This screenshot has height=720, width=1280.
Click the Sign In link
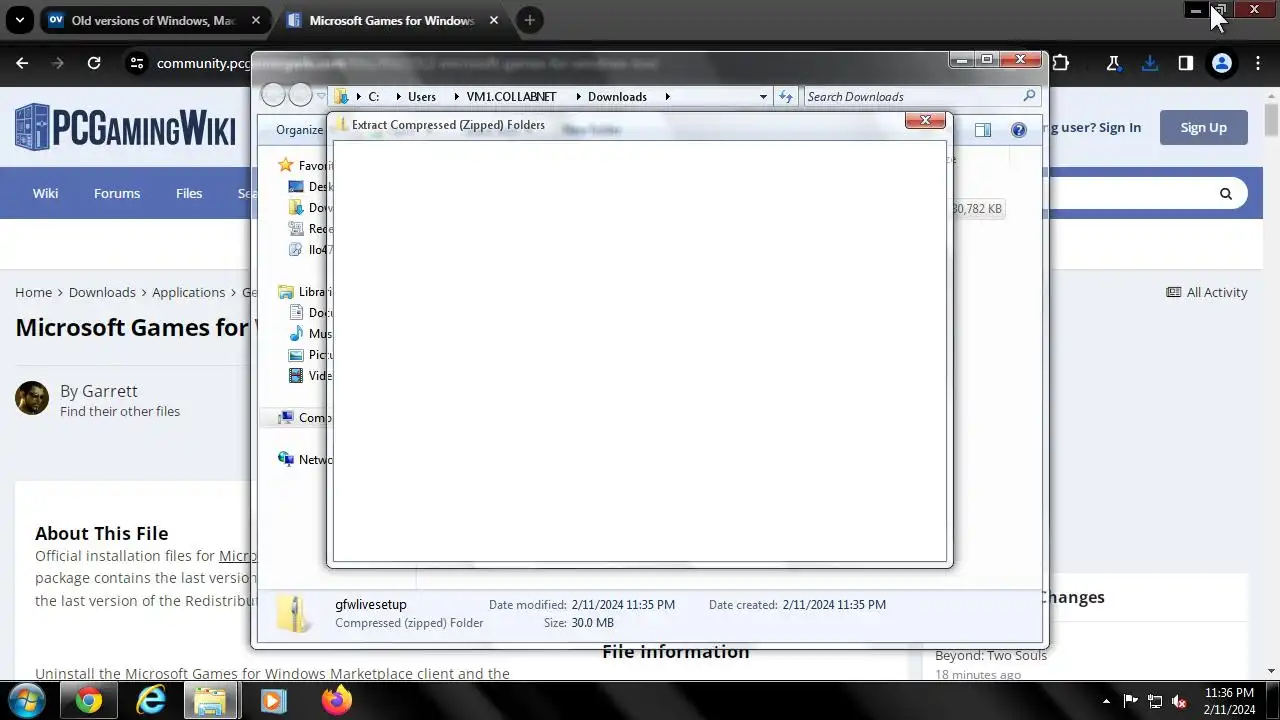pyautogui.click(x=1119, y=127)
